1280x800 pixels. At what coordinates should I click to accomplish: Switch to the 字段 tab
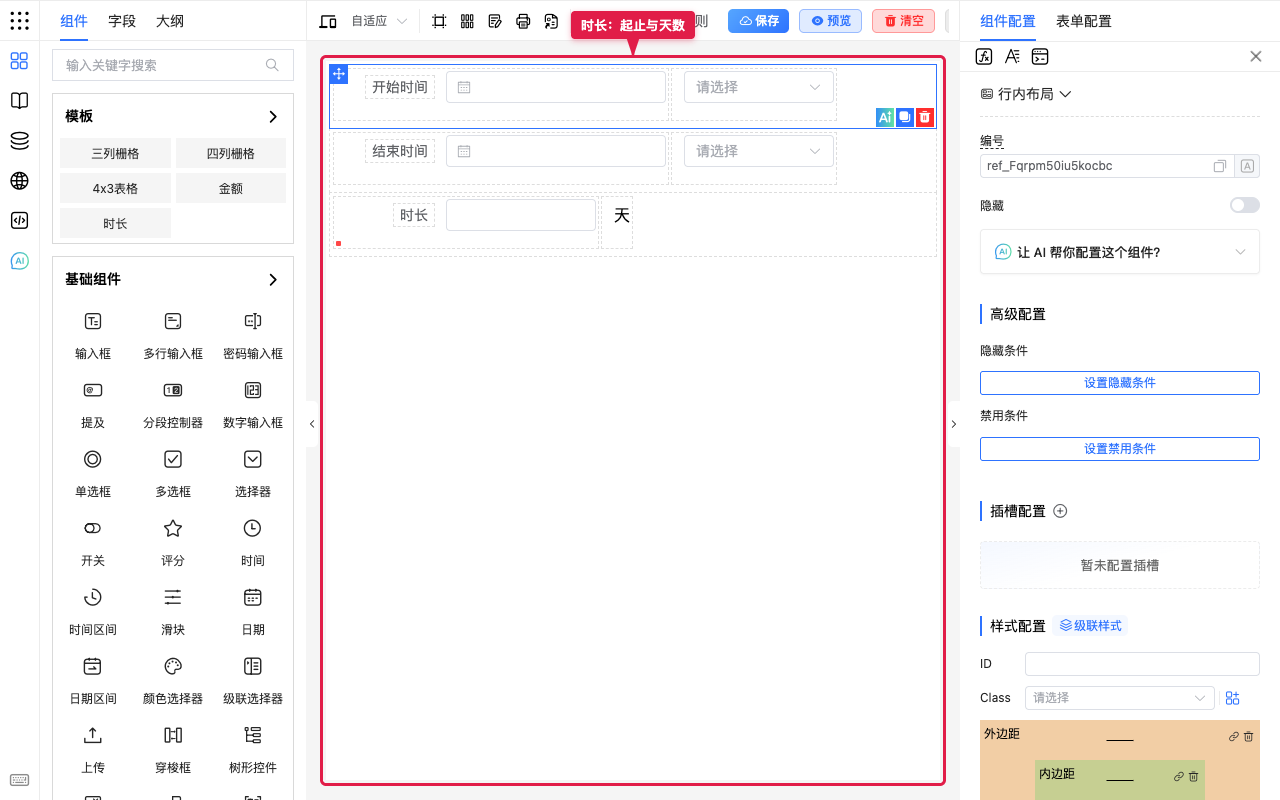click(122, 21)
